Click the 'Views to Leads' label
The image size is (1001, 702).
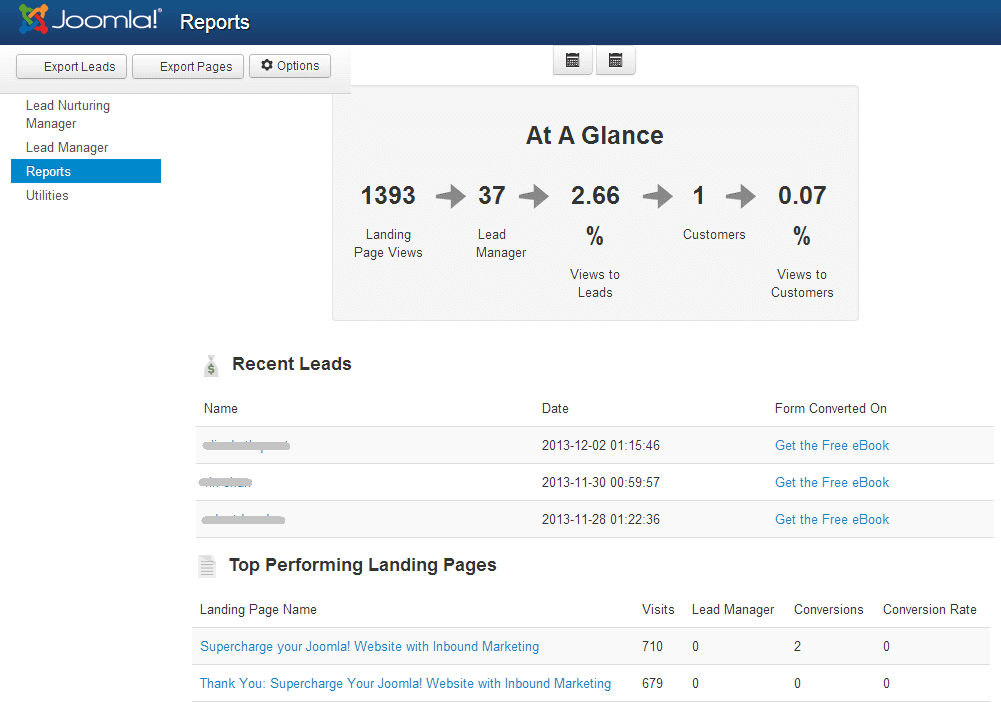pyautogui.click(x=595, y=283)
